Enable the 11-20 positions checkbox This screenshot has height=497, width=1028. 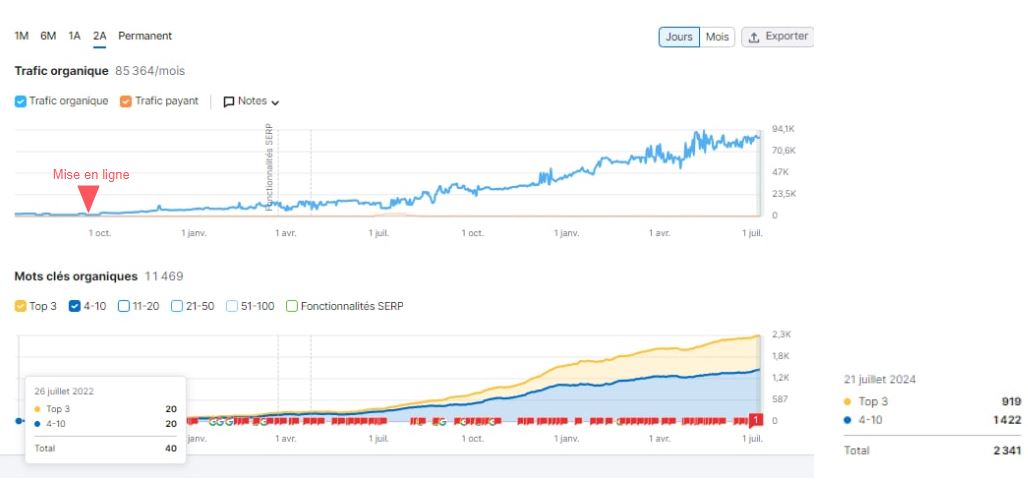pyautogui.click(x=124, y=306)
